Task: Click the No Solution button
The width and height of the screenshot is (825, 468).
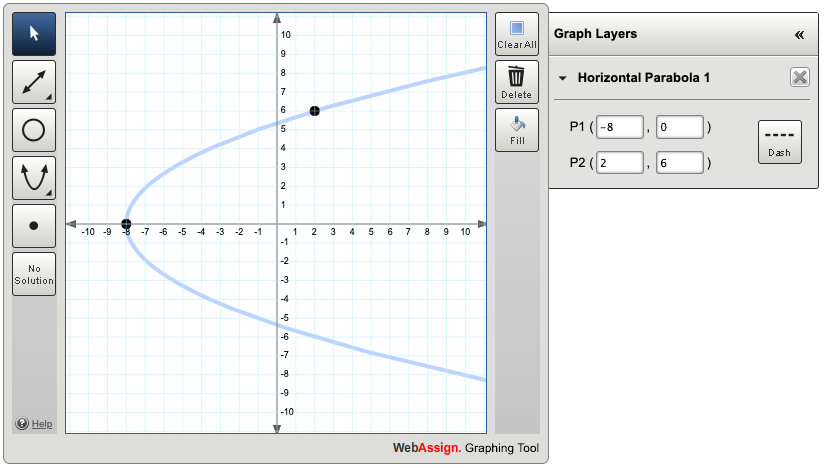Action: 34,274
